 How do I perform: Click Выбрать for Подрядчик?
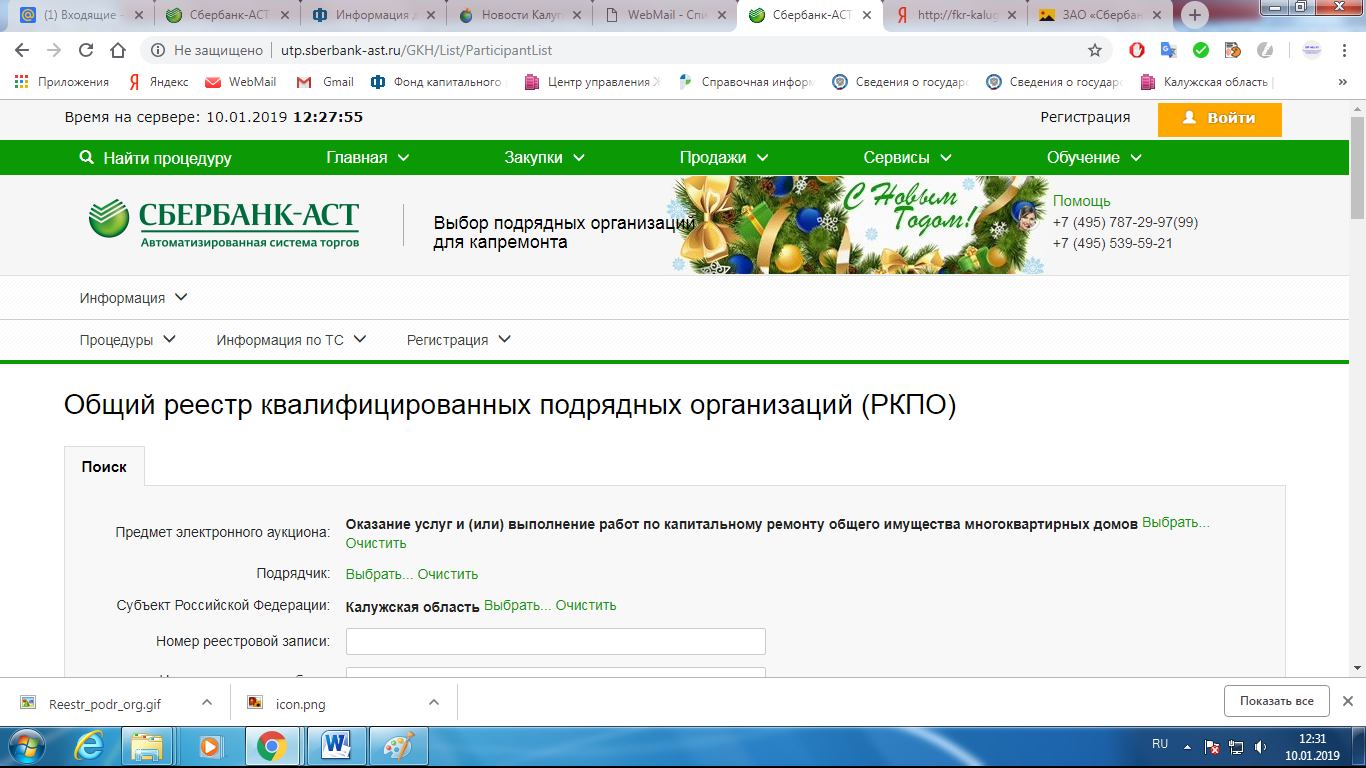(x=380, y=574)
